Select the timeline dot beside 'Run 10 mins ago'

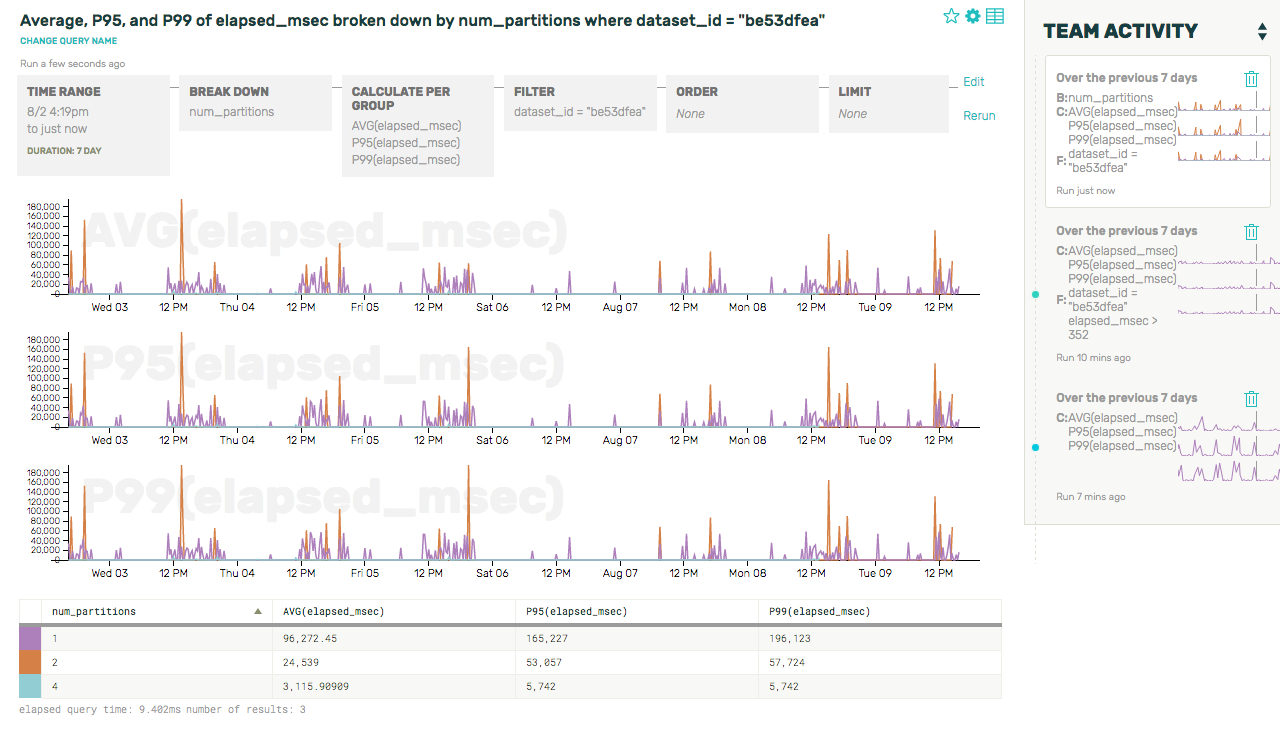1035,295
